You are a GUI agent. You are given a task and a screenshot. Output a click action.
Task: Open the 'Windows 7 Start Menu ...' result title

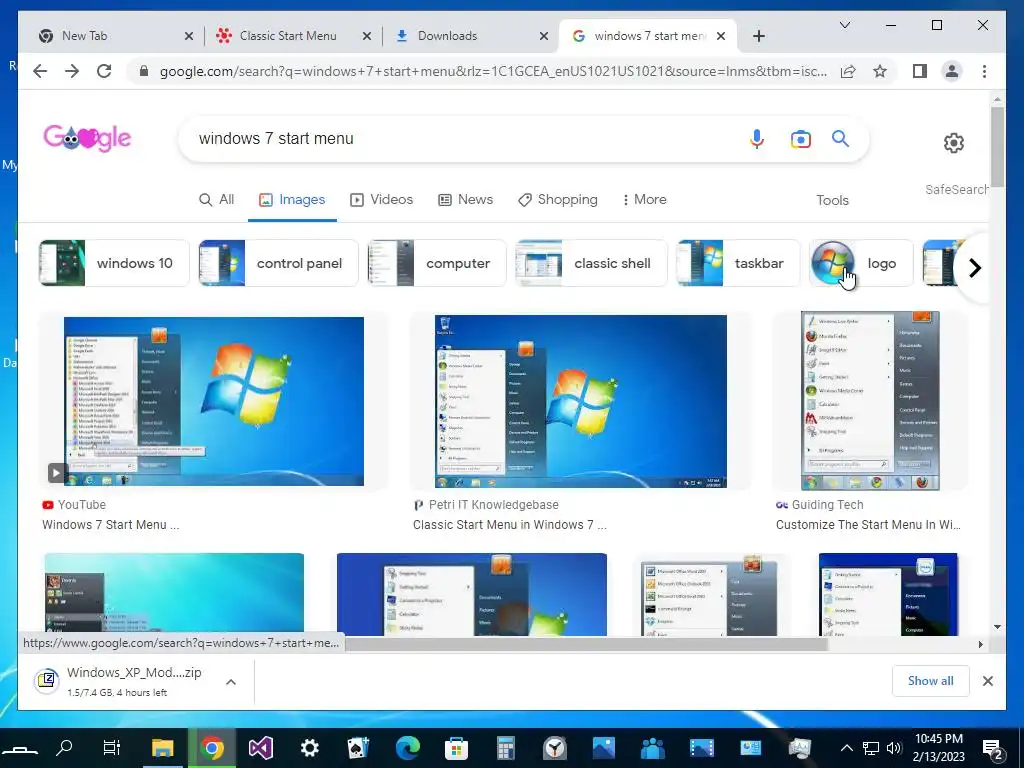tap(110, 524)
